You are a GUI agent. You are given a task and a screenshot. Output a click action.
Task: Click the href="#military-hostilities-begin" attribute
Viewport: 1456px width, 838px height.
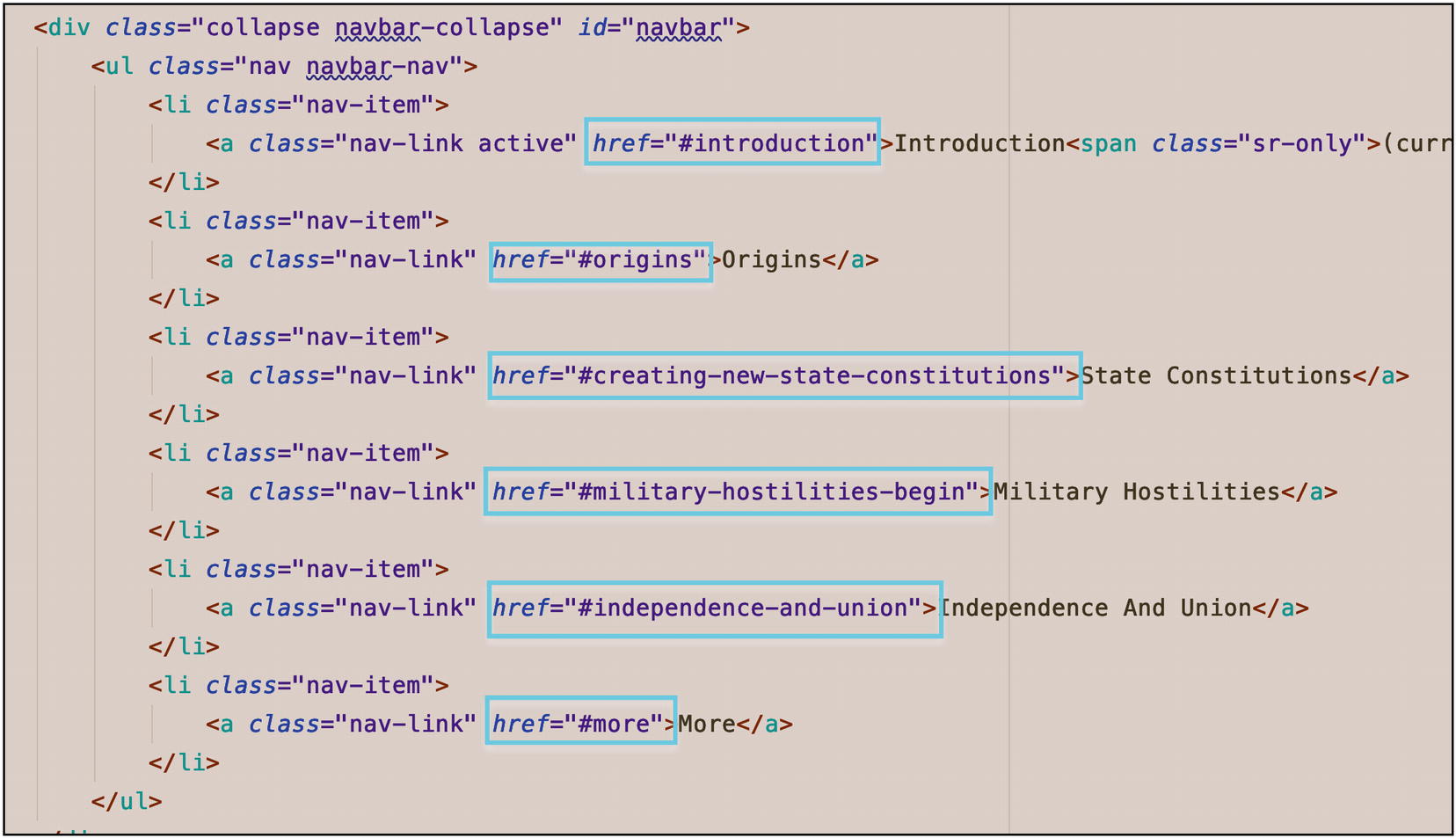(737, 492)
